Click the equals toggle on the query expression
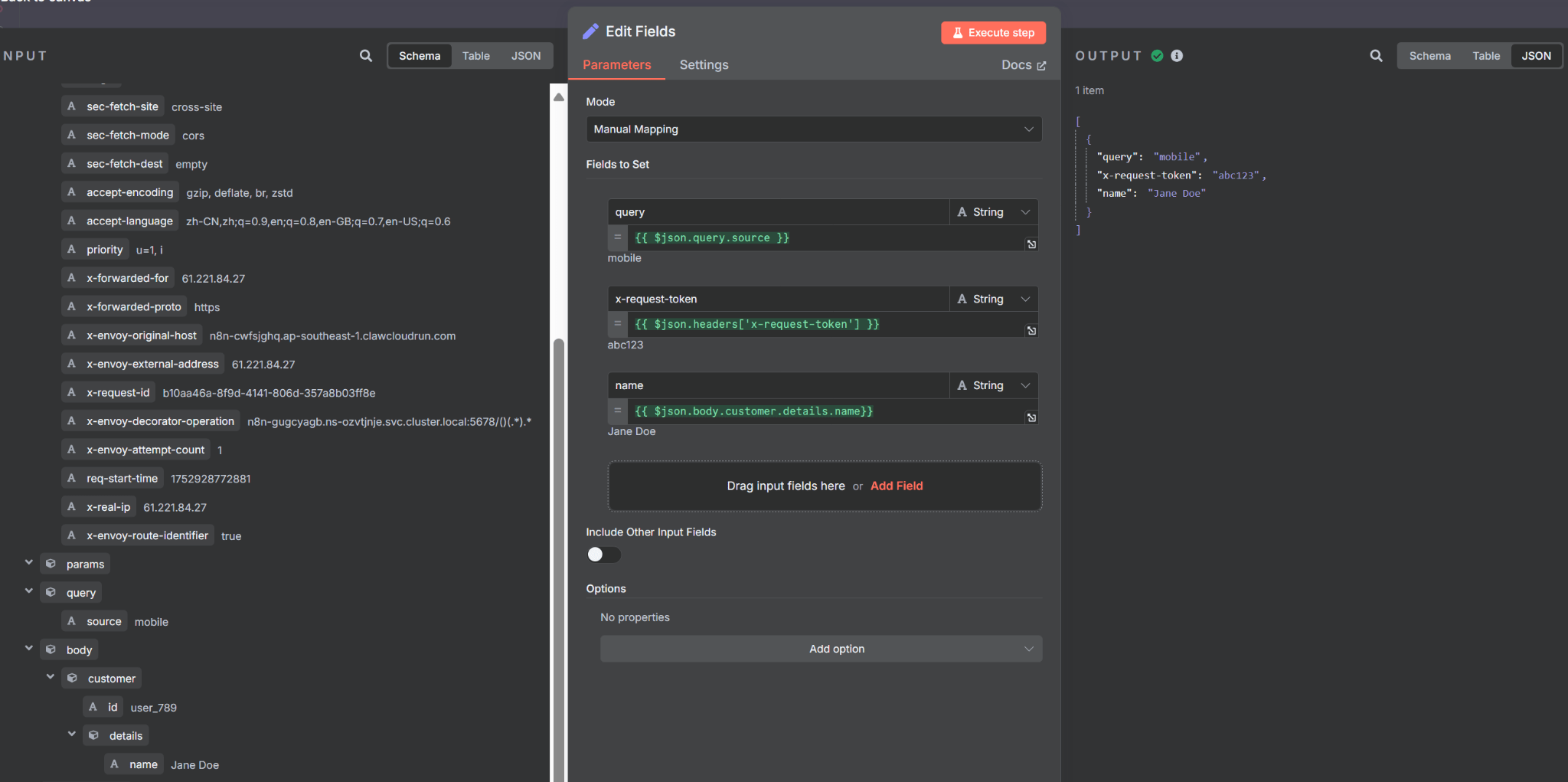 [617, 237]
